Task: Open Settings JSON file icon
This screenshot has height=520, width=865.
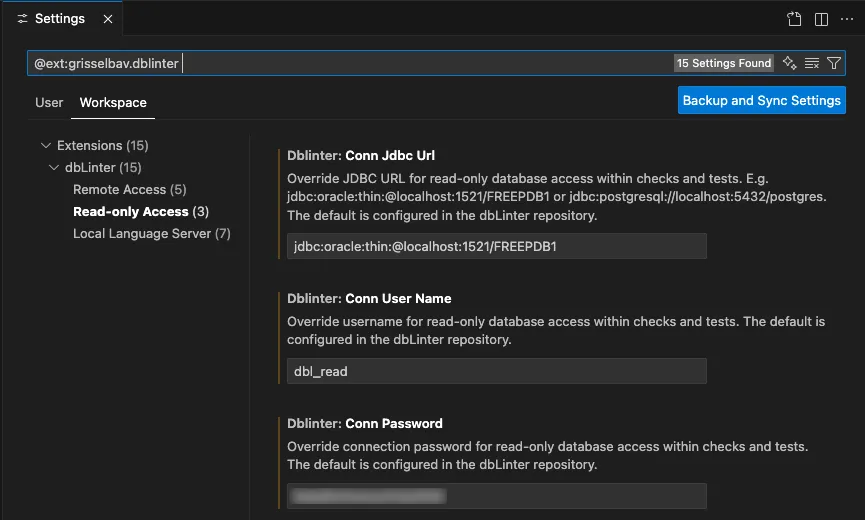Action: (794, 19)
